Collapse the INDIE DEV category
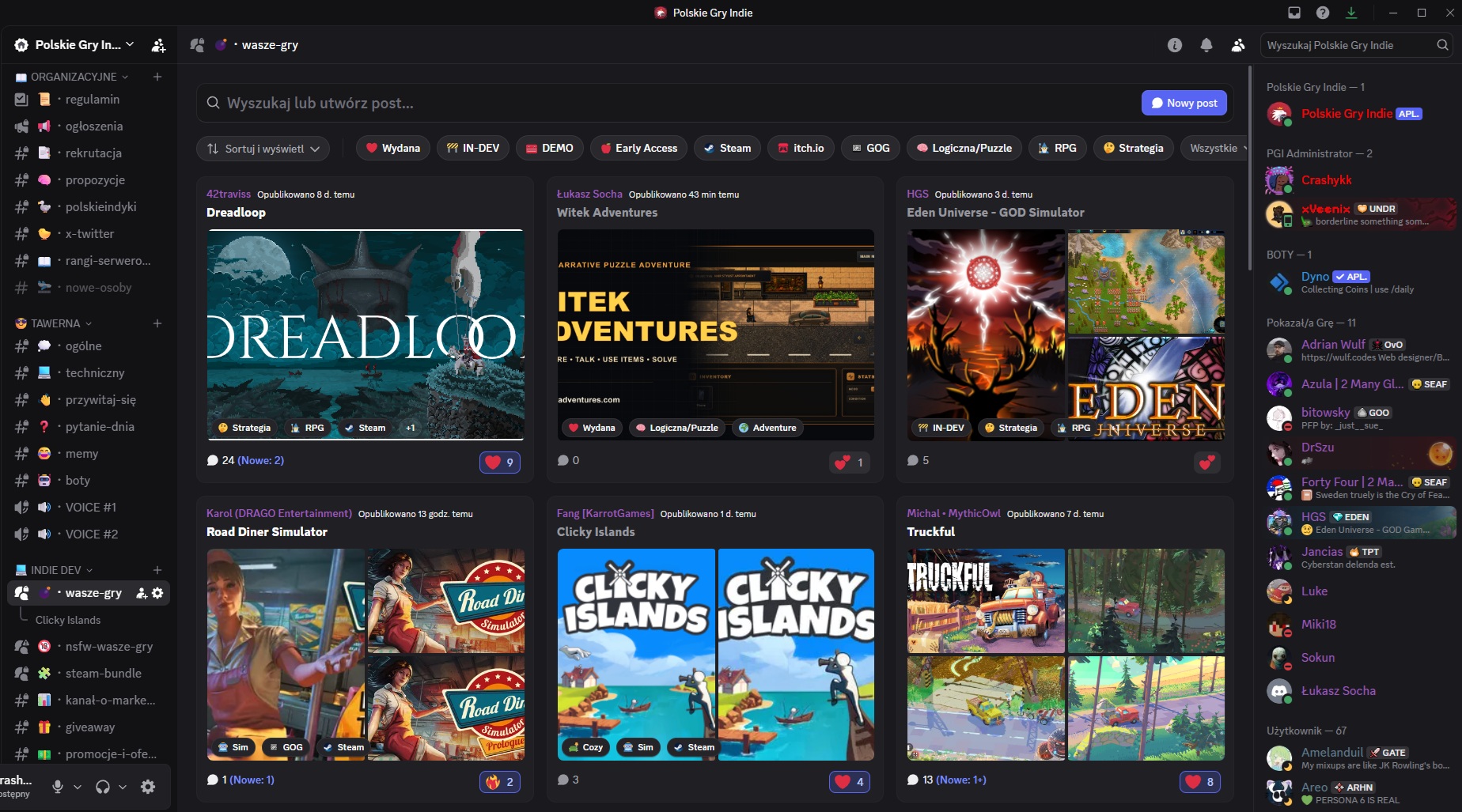The image size is (1462, 812). (55, 570)
